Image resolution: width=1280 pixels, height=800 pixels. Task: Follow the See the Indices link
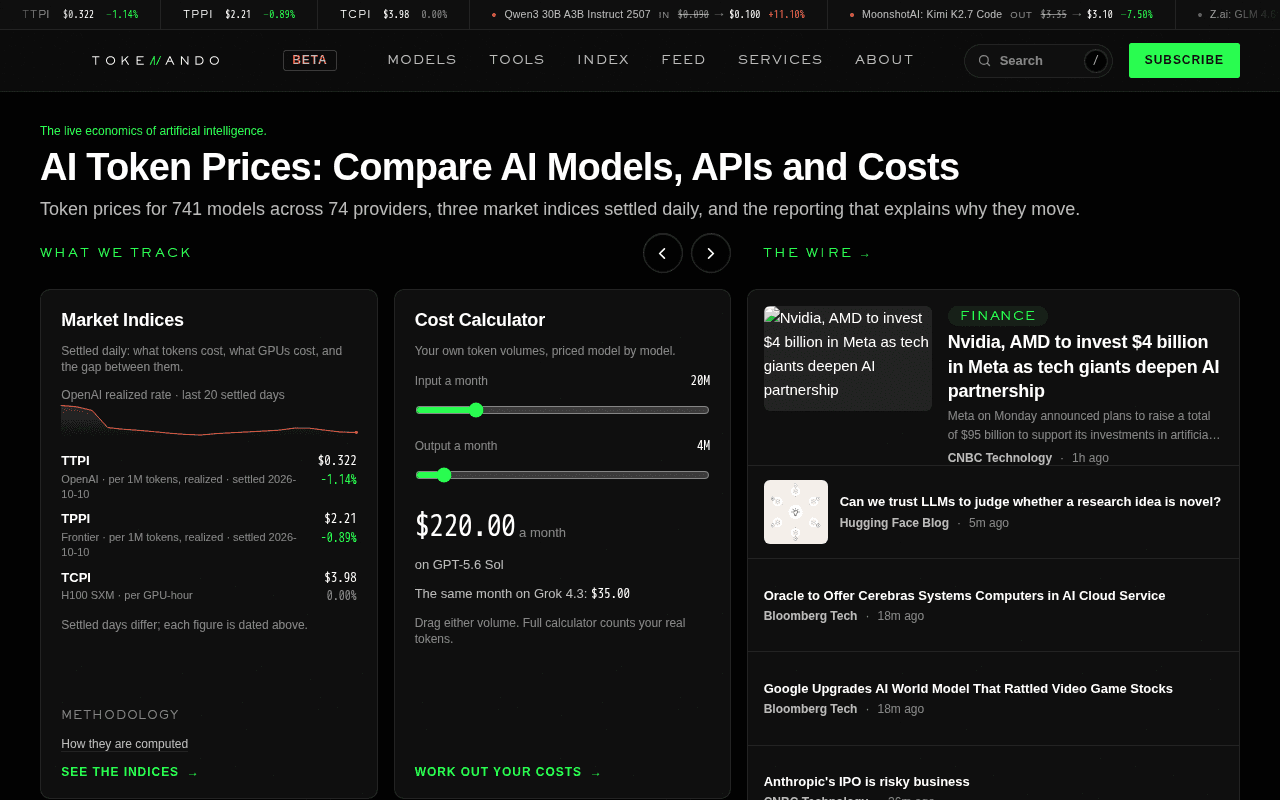(x=130, y=772)
